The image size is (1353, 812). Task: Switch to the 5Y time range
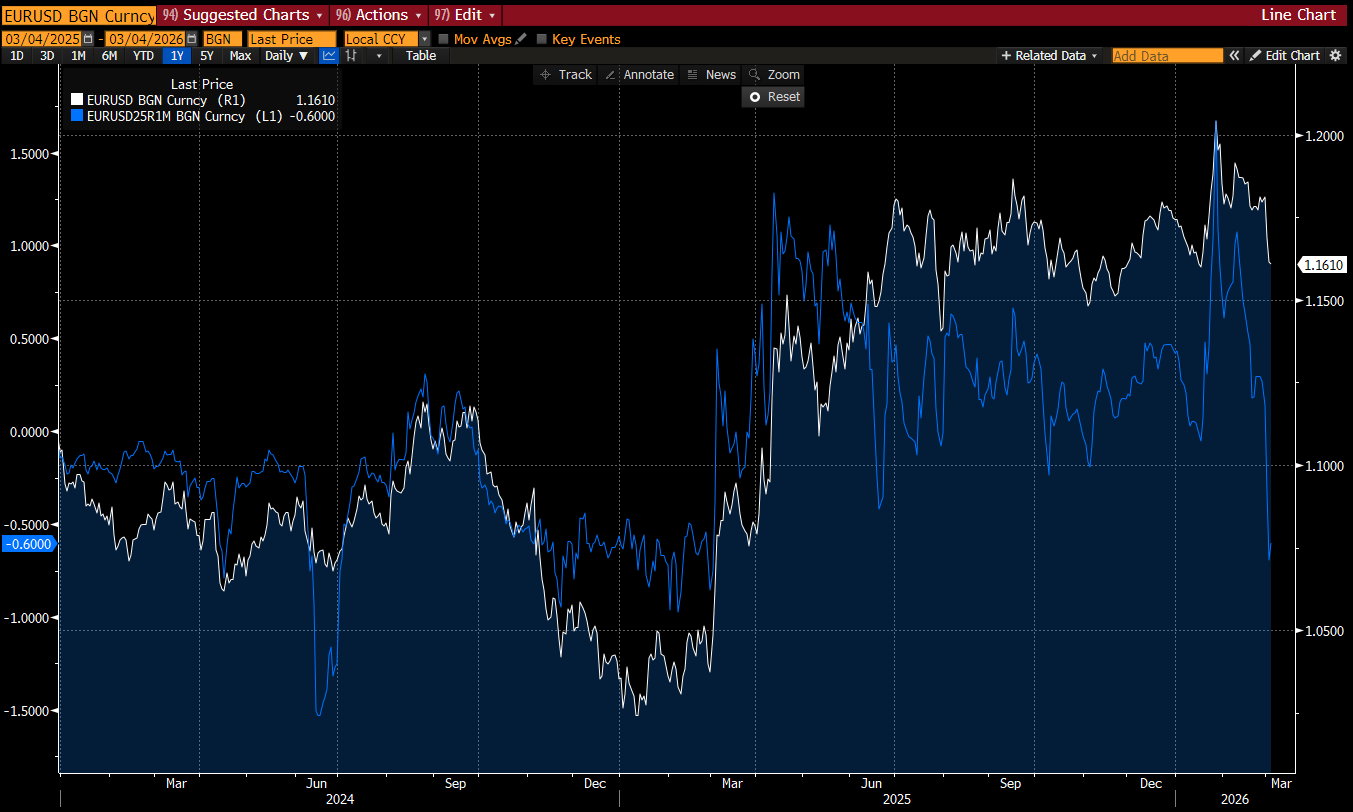pyautogui.click(x=207, y=56)
